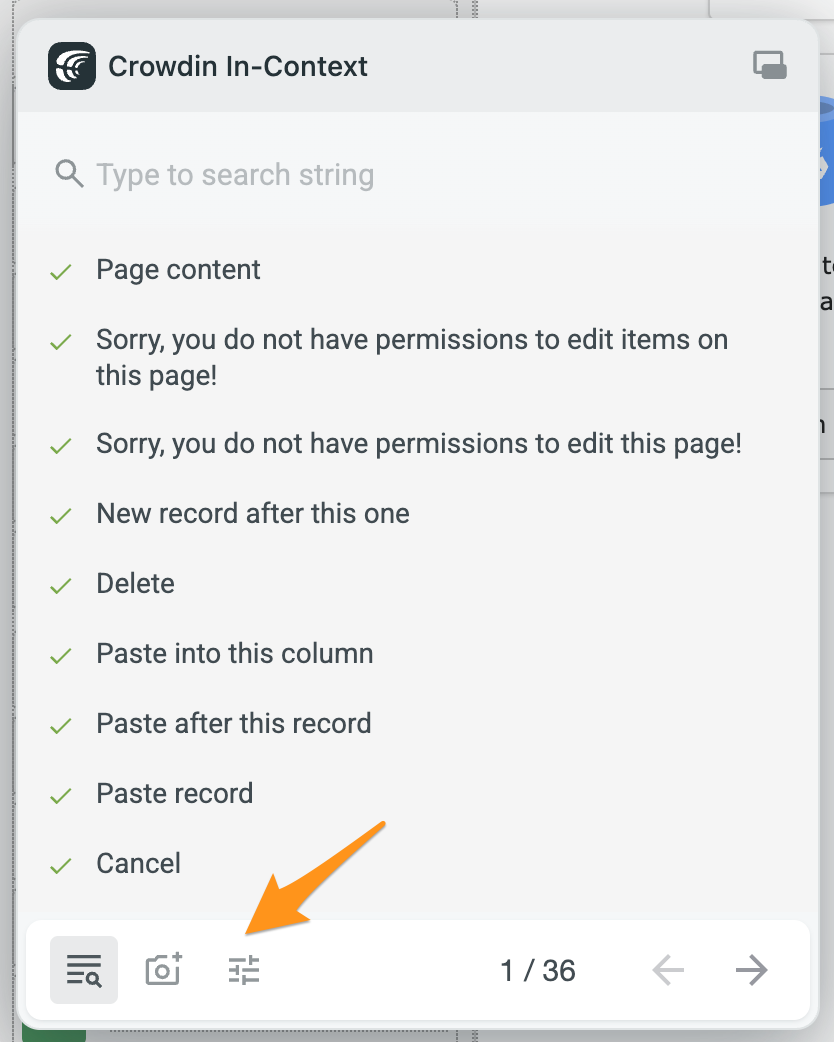Click the Crowdin logo icon
This screenshot has height=1042, width=834.
[72, 66]
